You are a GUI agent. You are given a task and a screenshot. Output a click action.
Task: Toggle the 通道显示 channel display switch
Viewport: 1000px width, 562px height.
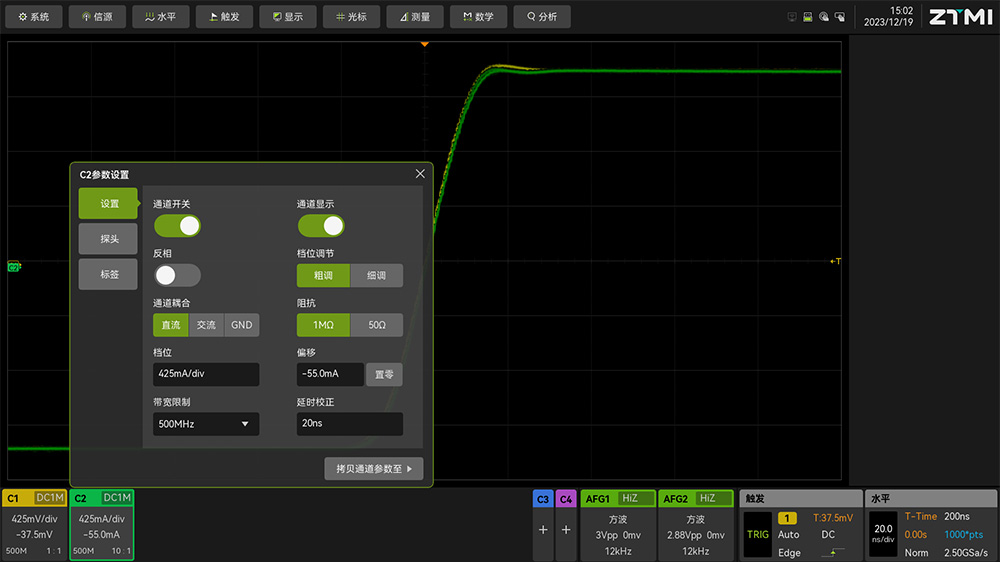point(321,226)
